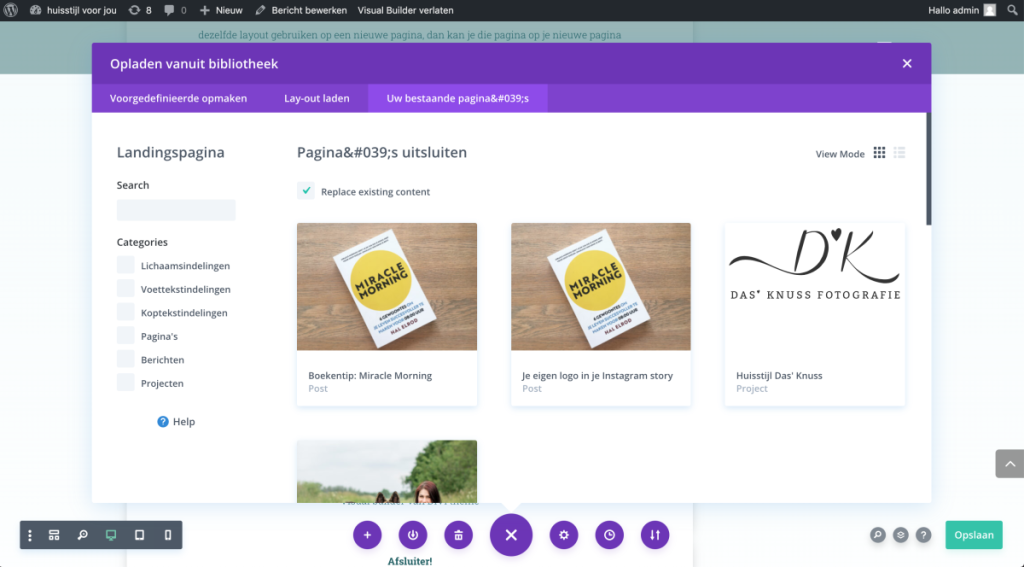Click the purple plus load-from-library button
The width and height of the screenshot is (1024, 567).
tap(367, 535)
